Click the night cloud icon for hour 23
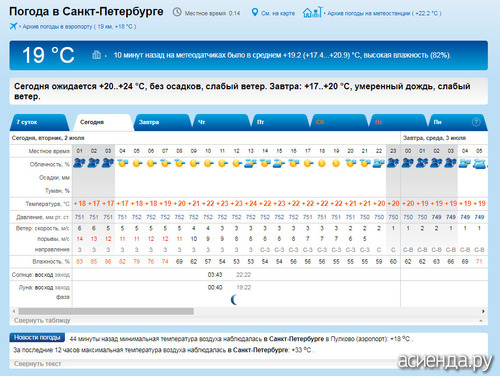This screenshot has height=376, width=500. [x=393, y=163]
